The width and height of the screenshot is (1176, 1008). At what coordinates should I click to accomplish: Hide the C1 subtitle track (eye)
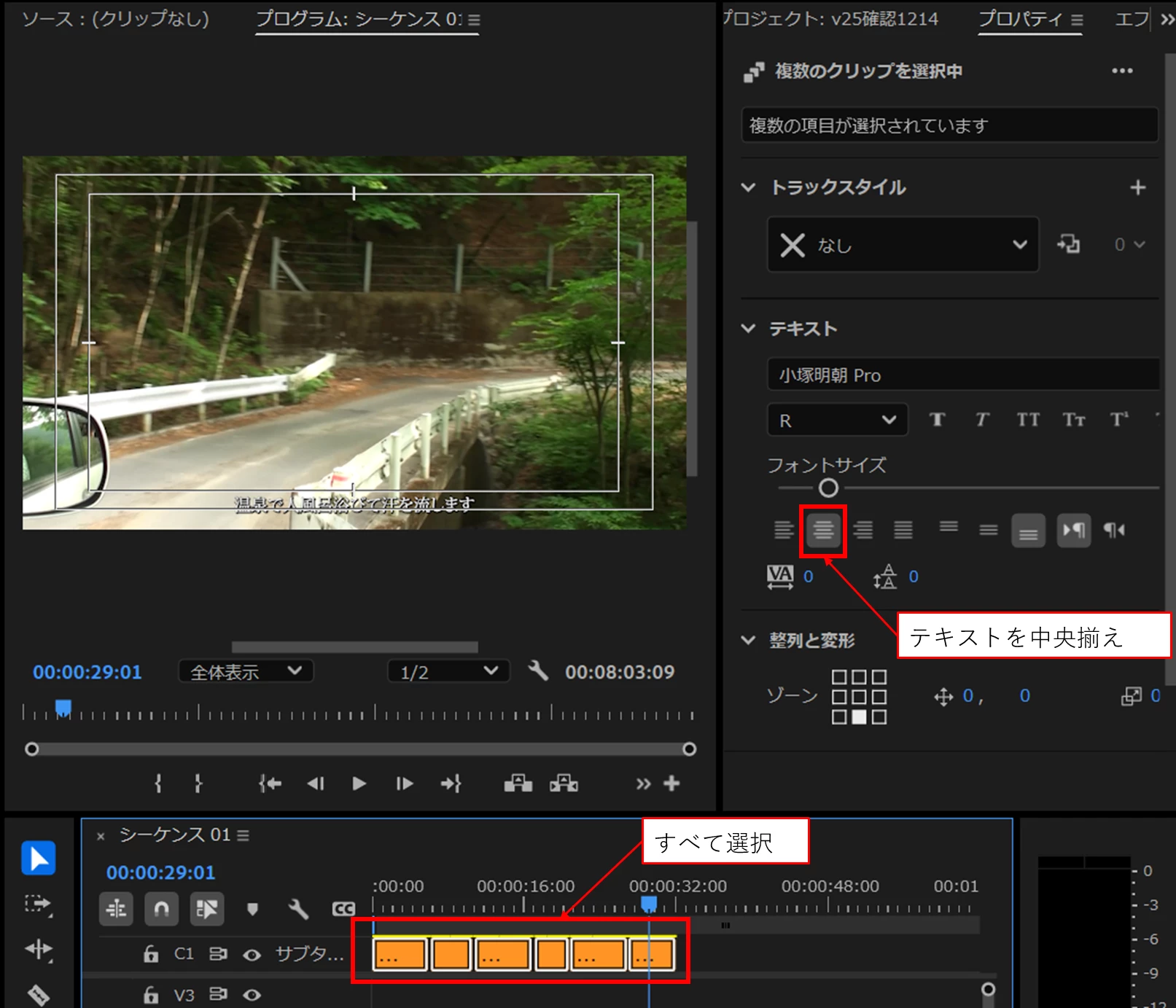point(252,955)
